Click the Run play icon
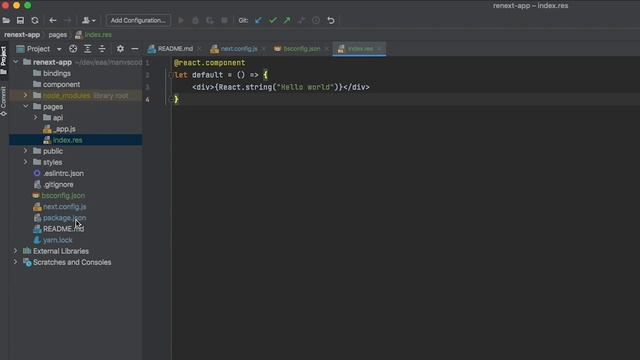The height and width of the screenshot is (360, 640). (181, 20)
